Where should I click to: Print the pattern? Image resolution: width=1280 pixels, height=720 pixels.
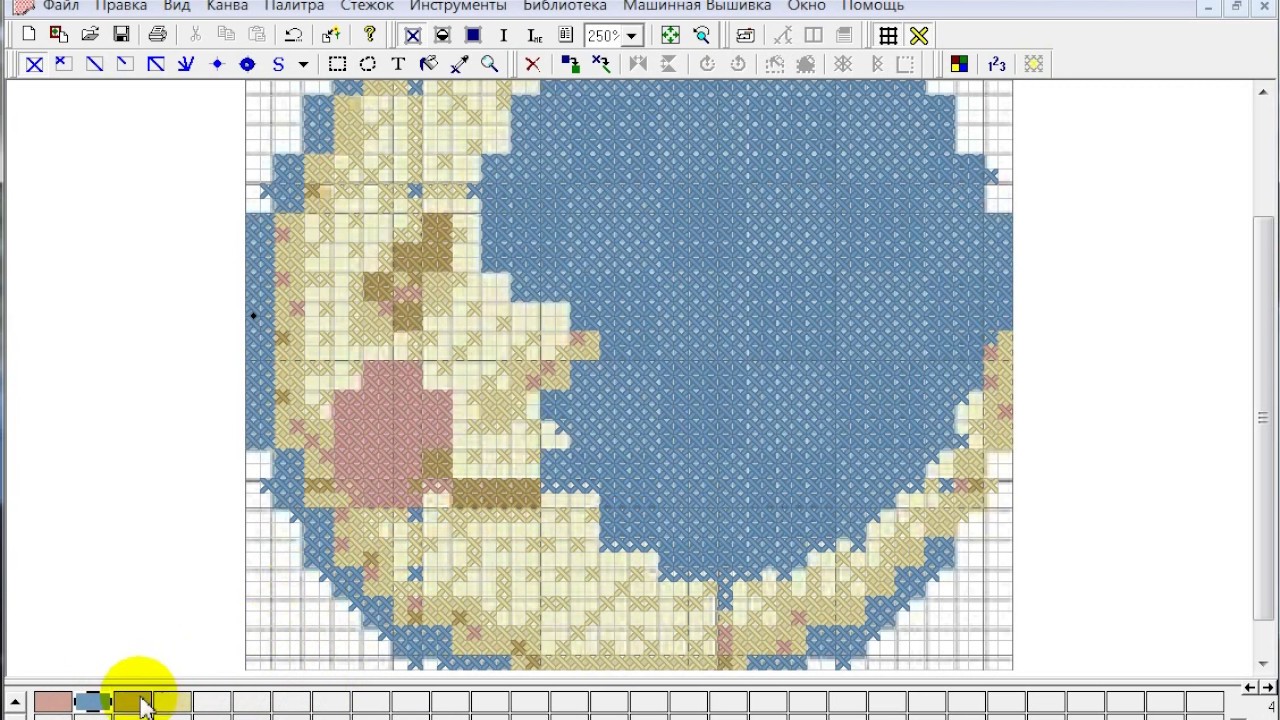click(157, 35)
